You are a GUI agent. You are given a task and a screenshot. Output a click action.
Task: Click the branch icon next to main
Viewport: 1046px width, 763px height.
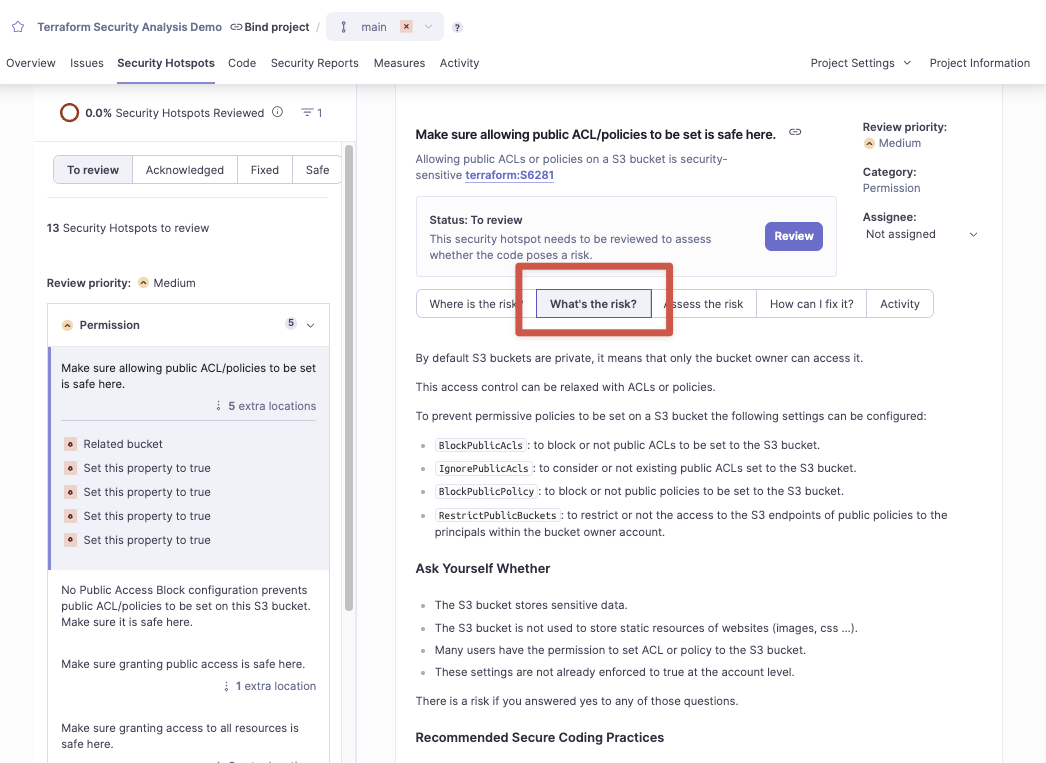[344, 27]
